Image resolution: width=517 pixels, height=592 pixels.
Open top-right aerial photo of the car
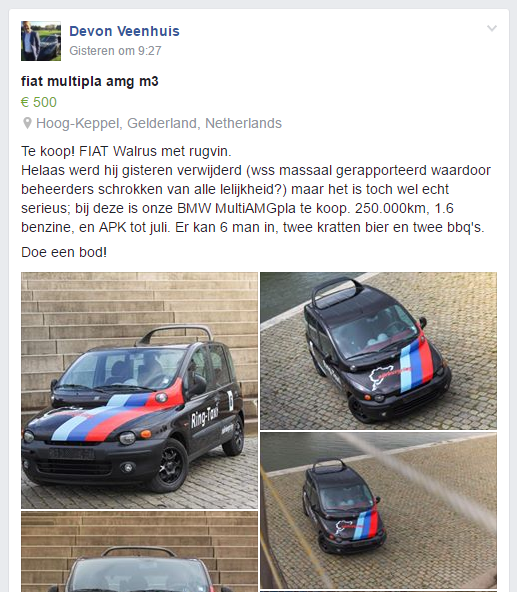click(x=378, y=351)
